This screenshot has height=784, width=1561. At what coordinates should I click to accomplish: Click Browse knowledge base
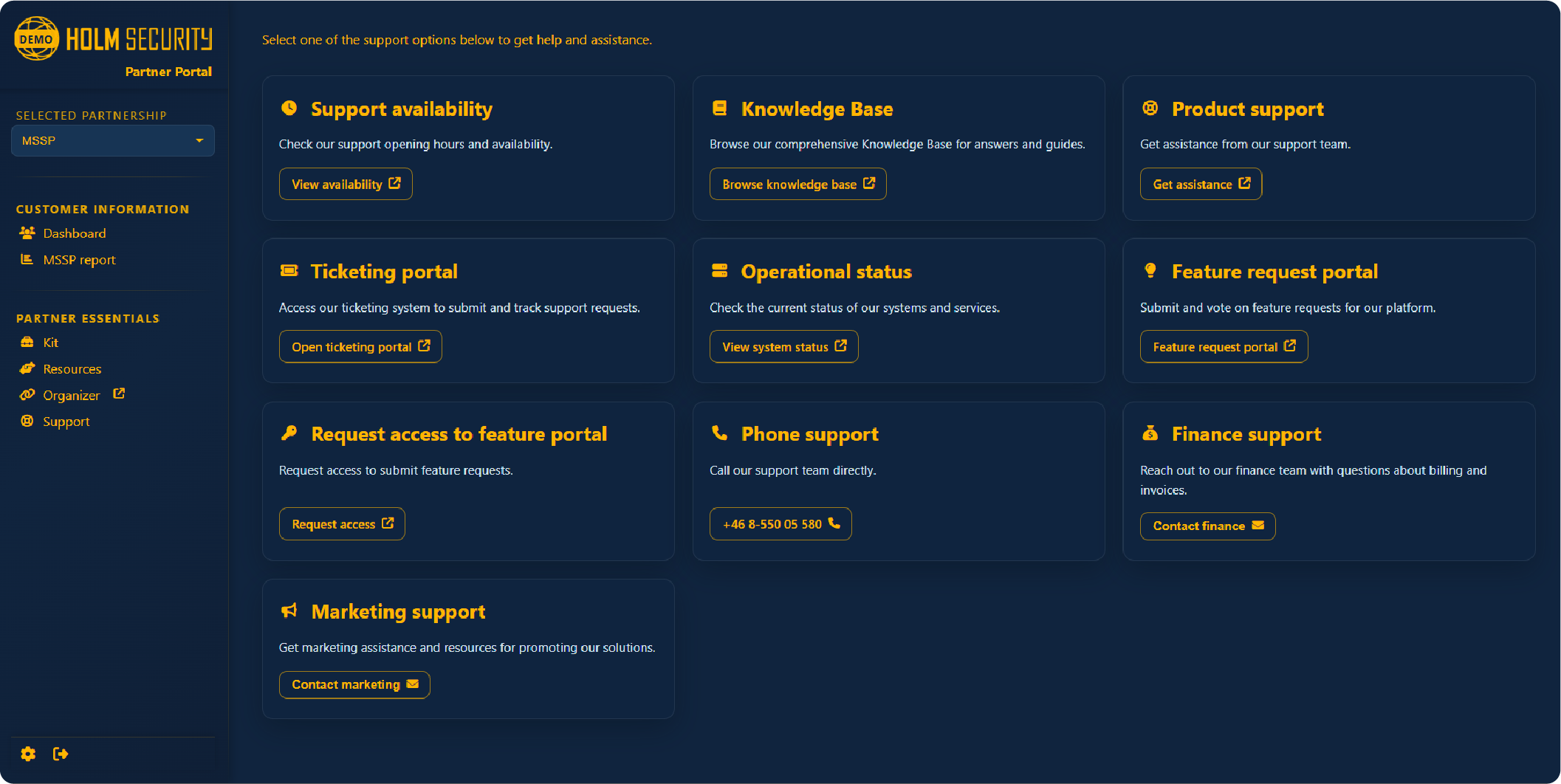(x=797, y=184)
